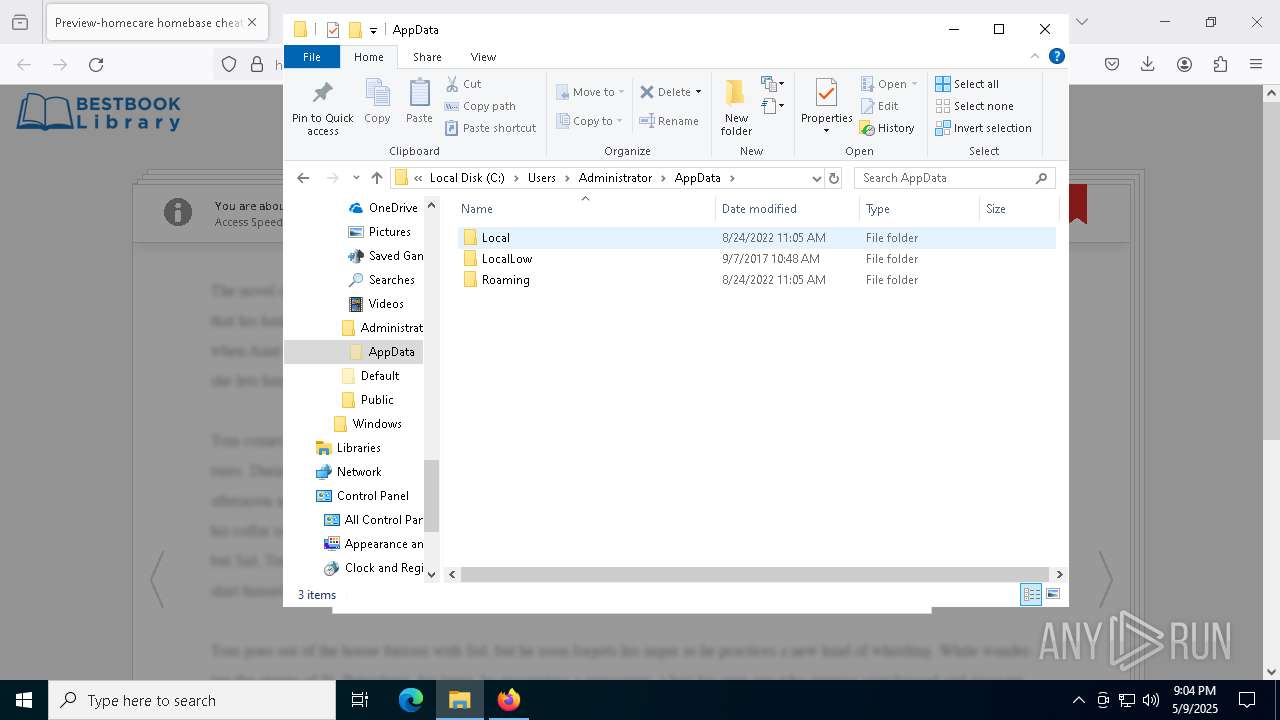Open the Move to dropdown
1280x720 pixels.
[590, 92]
